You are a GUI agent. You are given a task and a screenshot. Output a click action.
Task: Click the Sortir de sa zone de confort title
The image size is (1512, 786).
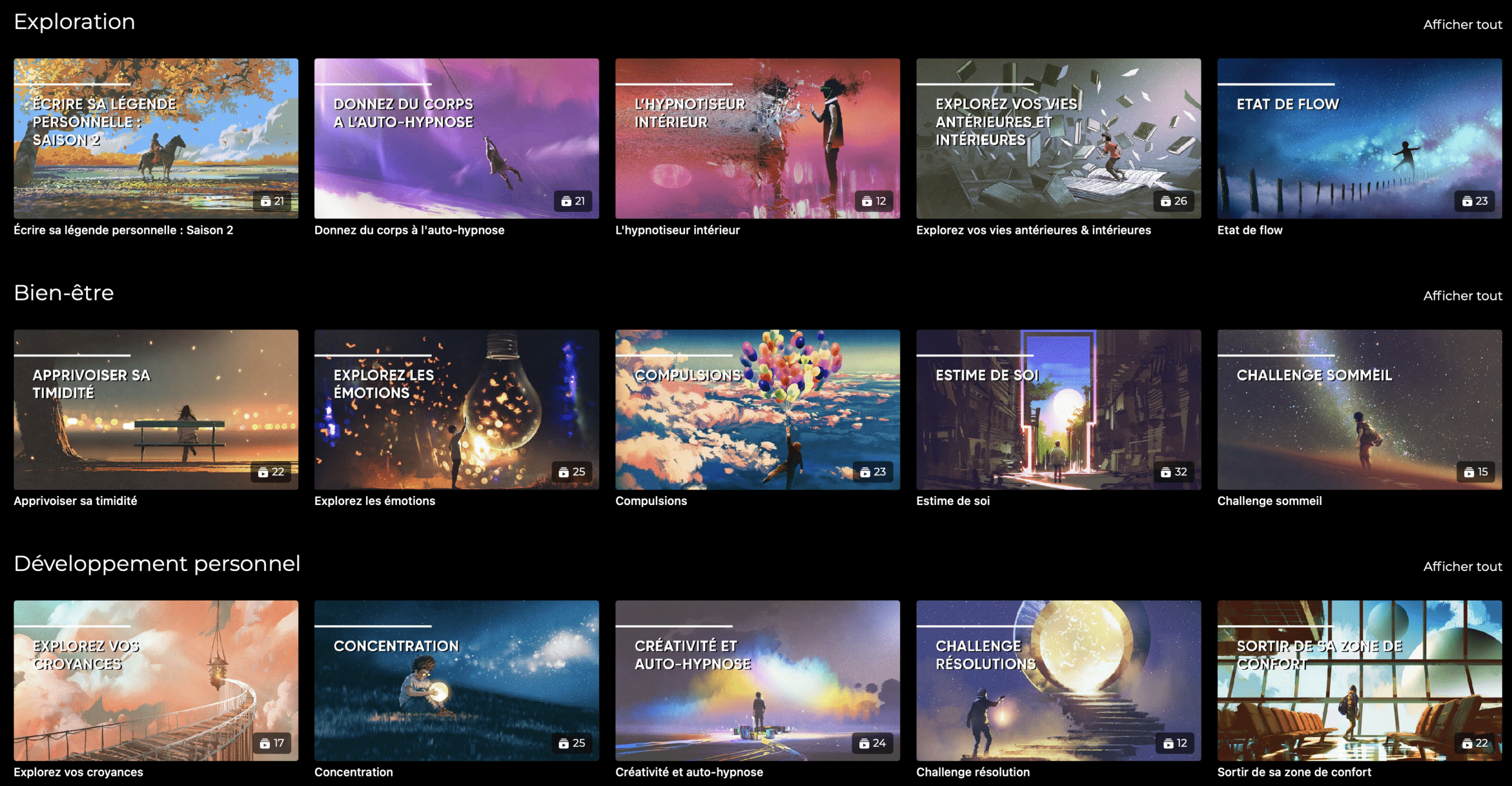(x=1293, y=772)
